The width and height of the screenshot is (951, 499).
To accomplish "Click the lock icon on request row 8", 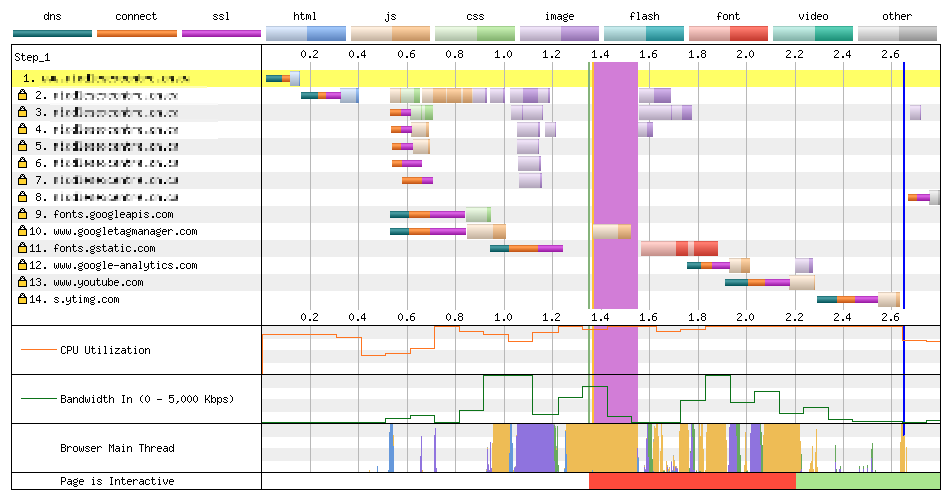I will tap(22, 197).
